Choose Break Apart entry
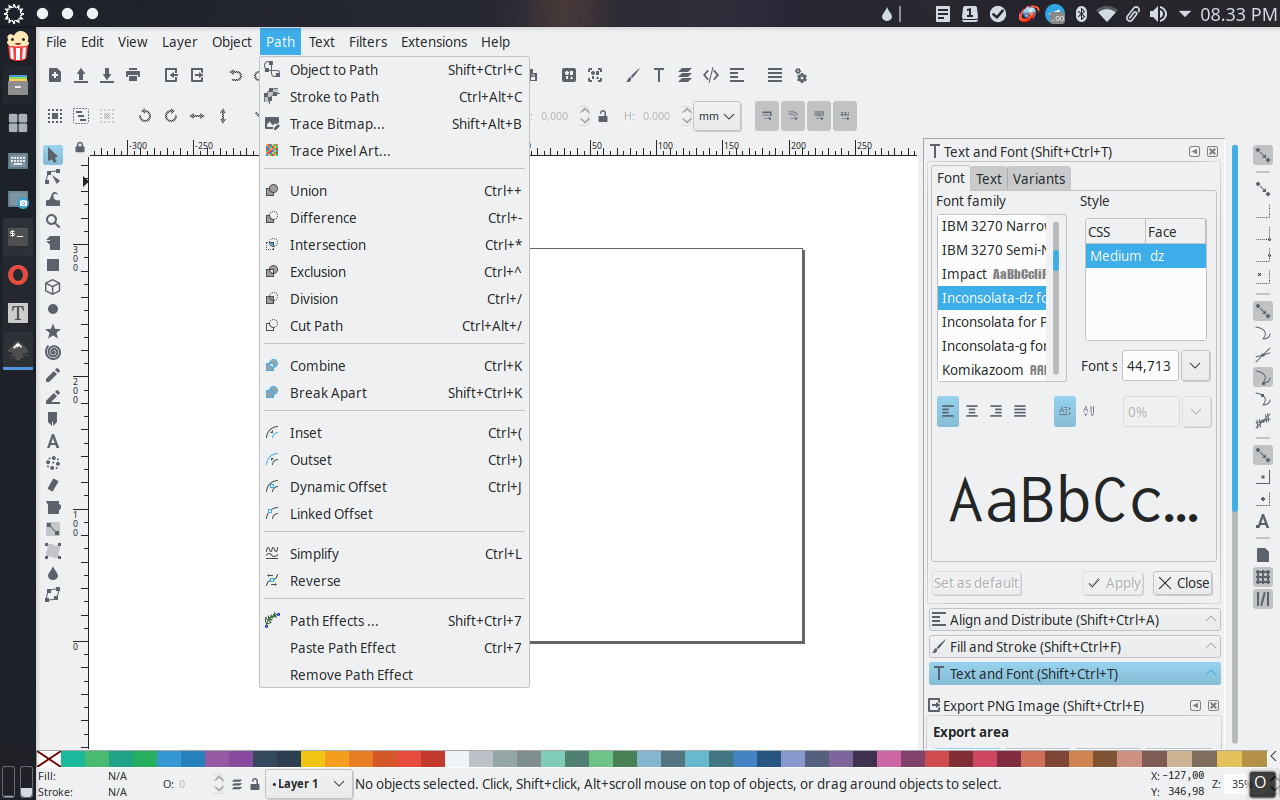1280x800 pixels. 394,393
